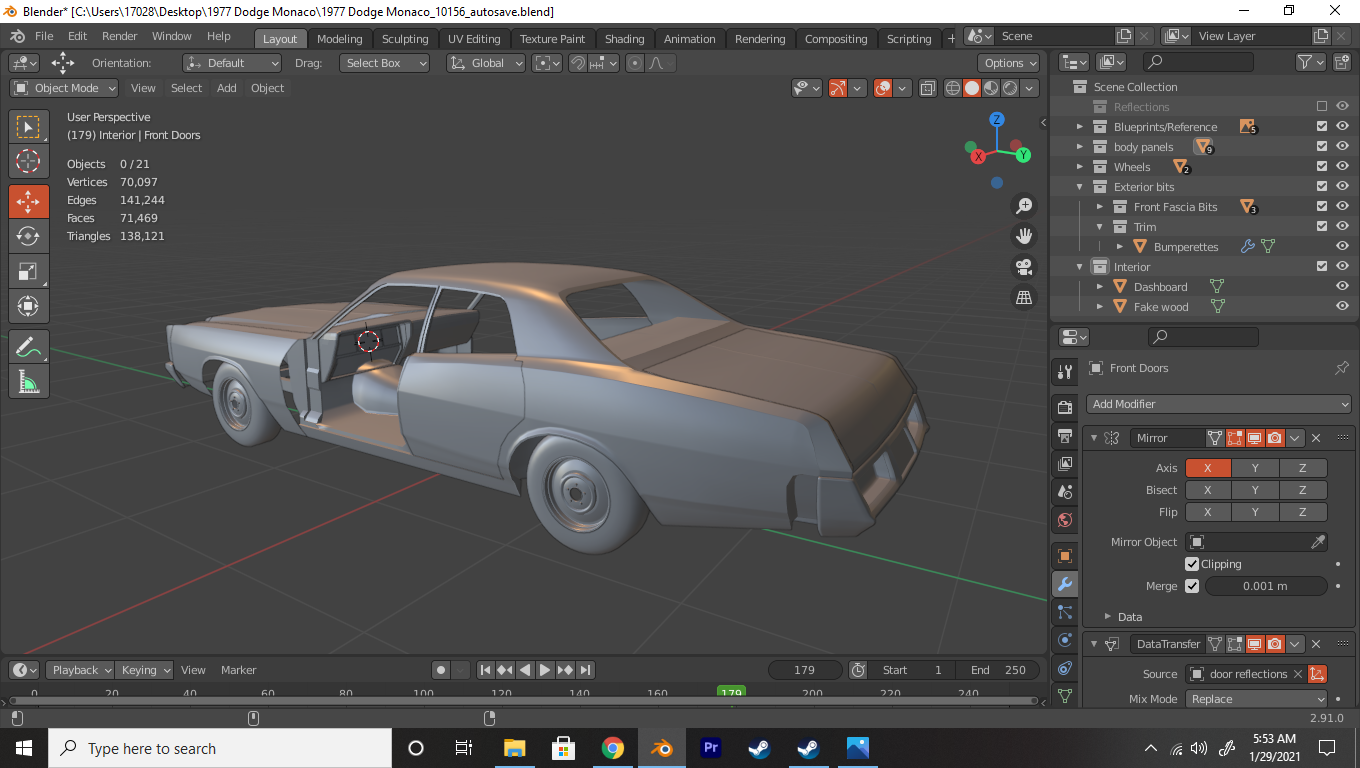The image size is (1360, 768).
Task: Click the Z axis on navigation gizmo
Action: (x=997, y=120)
